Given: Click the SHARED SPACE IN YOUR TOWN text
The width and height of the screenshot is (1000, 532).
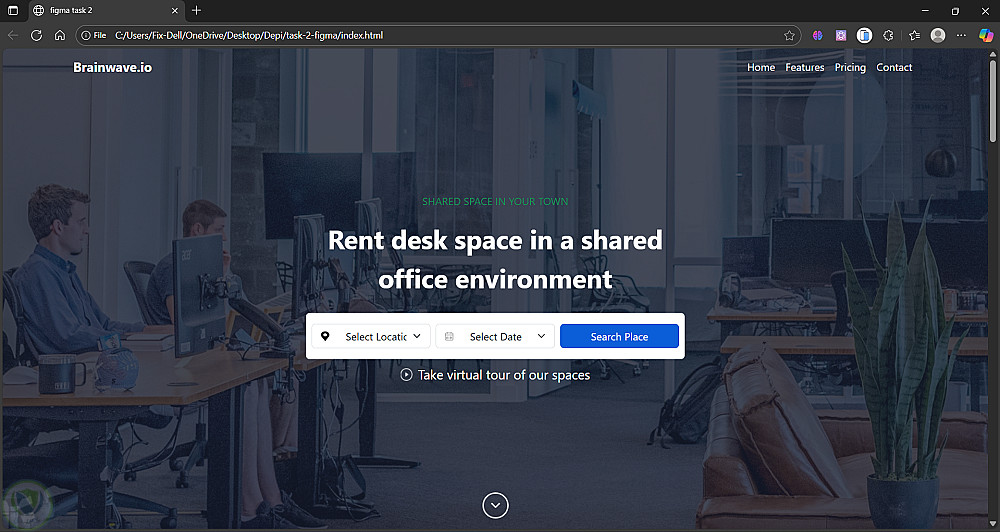Looking at the screenshot, I should tap(495, 202).
